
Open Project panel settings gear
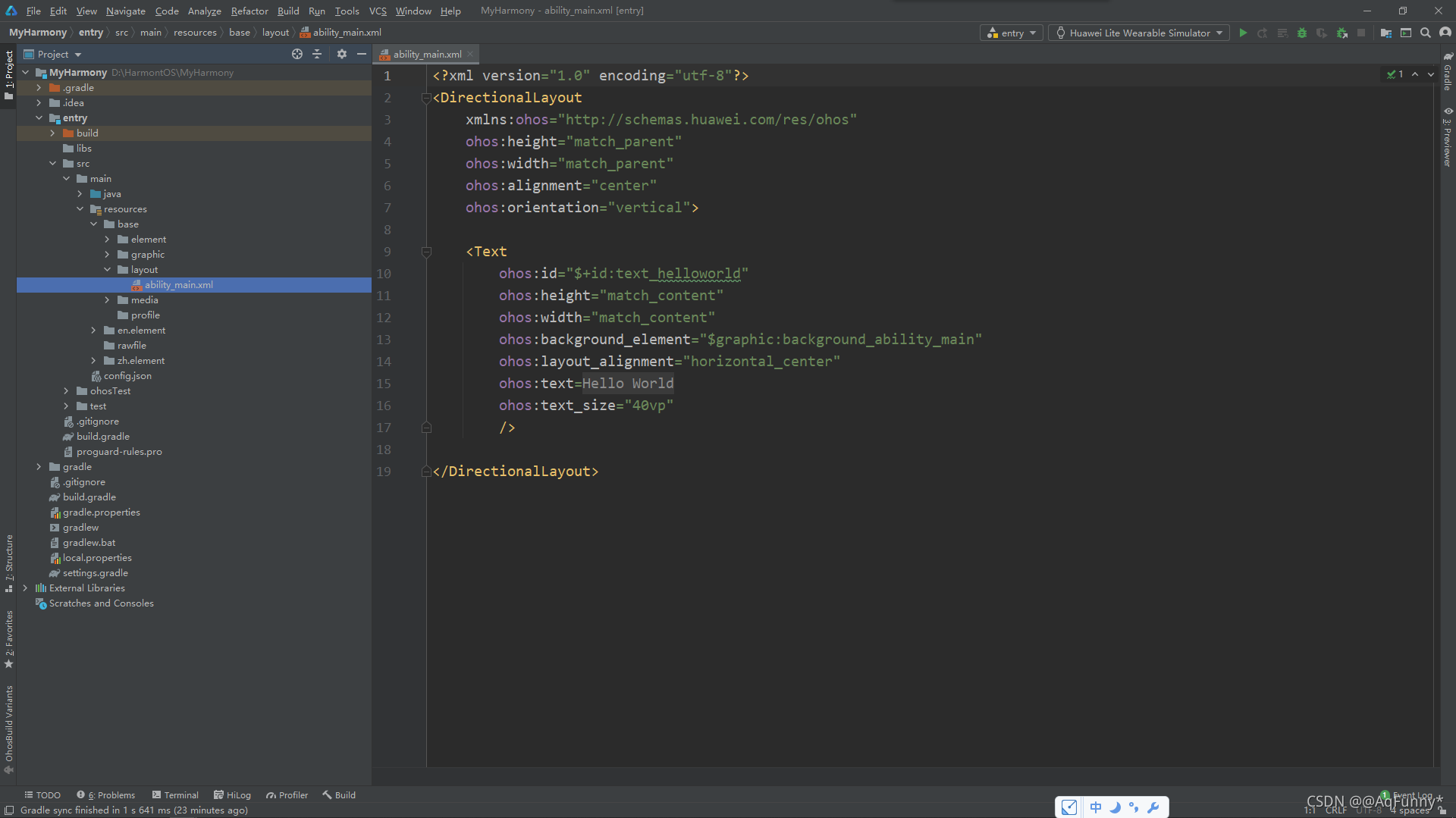pyautogui.click(x=342, y=54)
